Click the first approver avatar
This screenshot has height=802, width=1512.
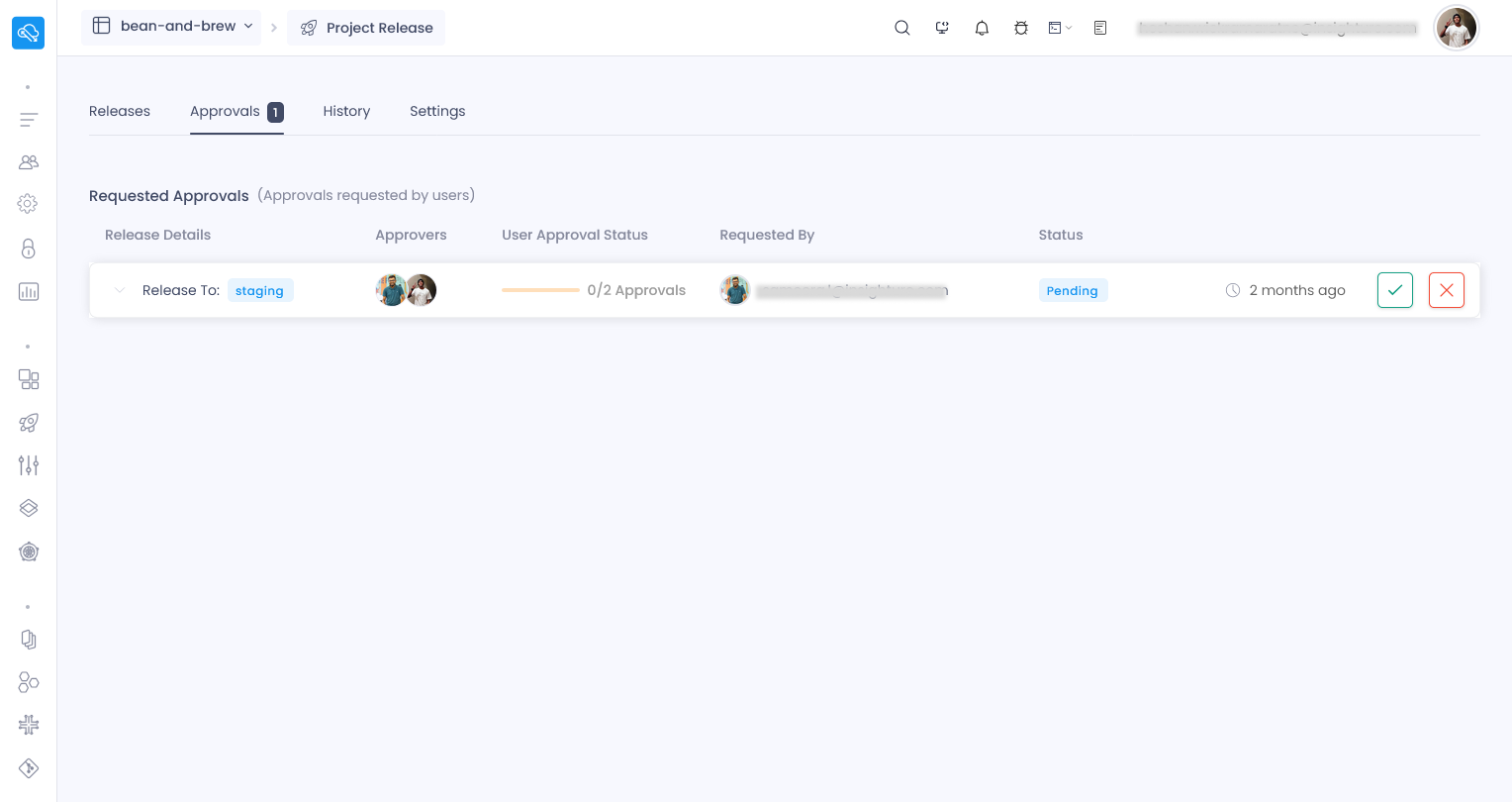point(392,290)
